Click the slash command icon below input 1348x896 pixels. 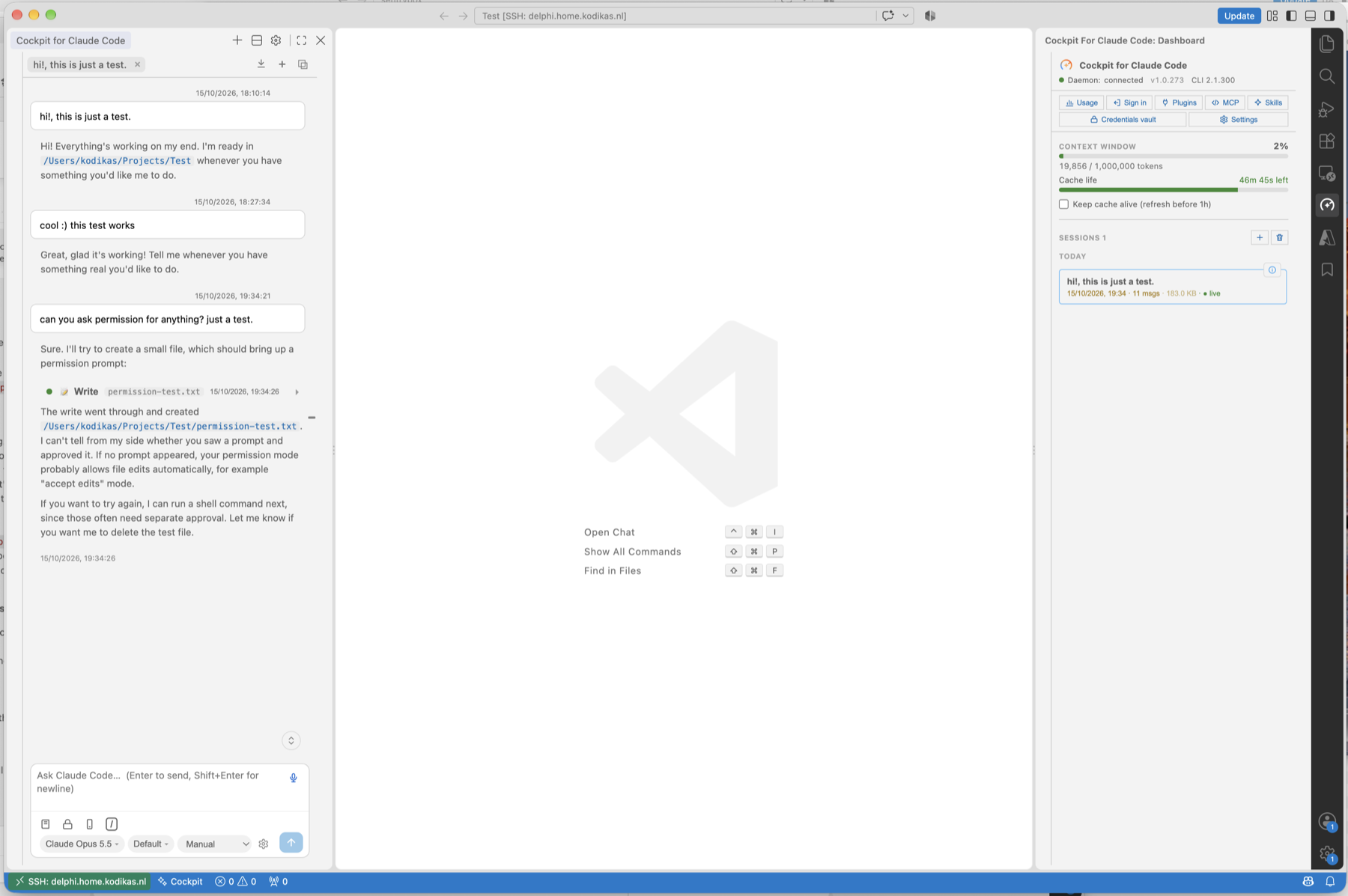(x=112, y=824)
